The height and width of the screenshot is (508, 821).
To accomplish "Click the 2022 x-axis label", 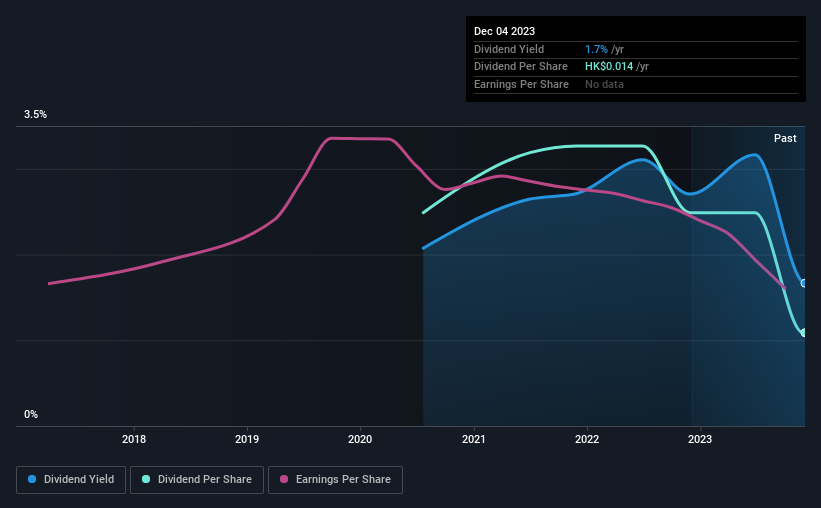I will pos(587,439).
